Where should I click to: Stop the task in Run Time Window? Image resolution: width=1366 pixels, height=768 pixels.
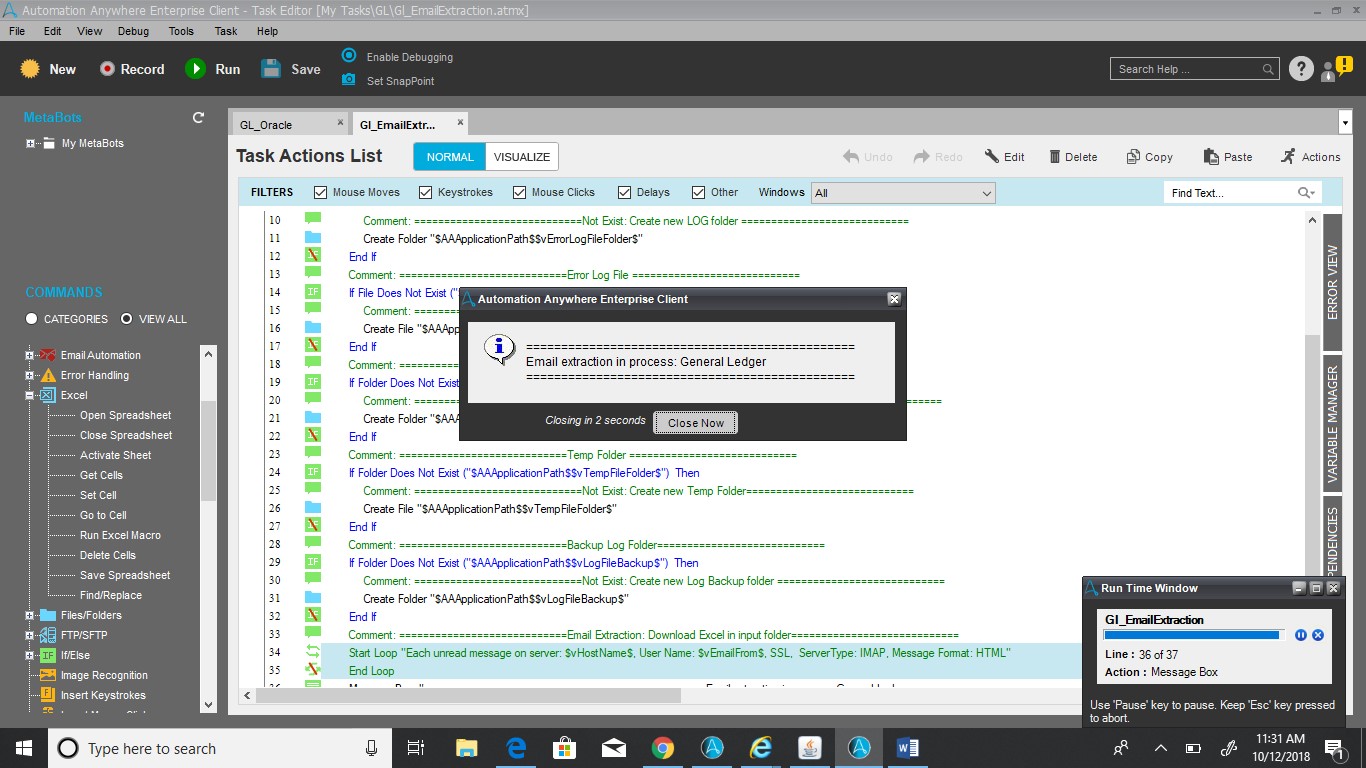[1318, 635]
